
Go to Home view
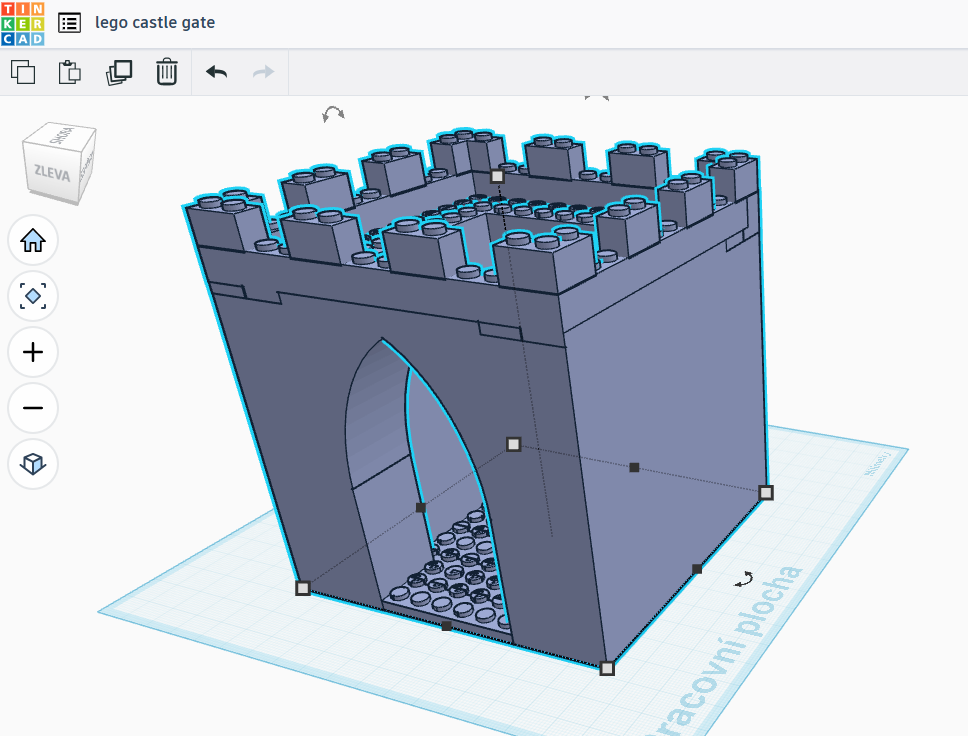tap(33, 240)
